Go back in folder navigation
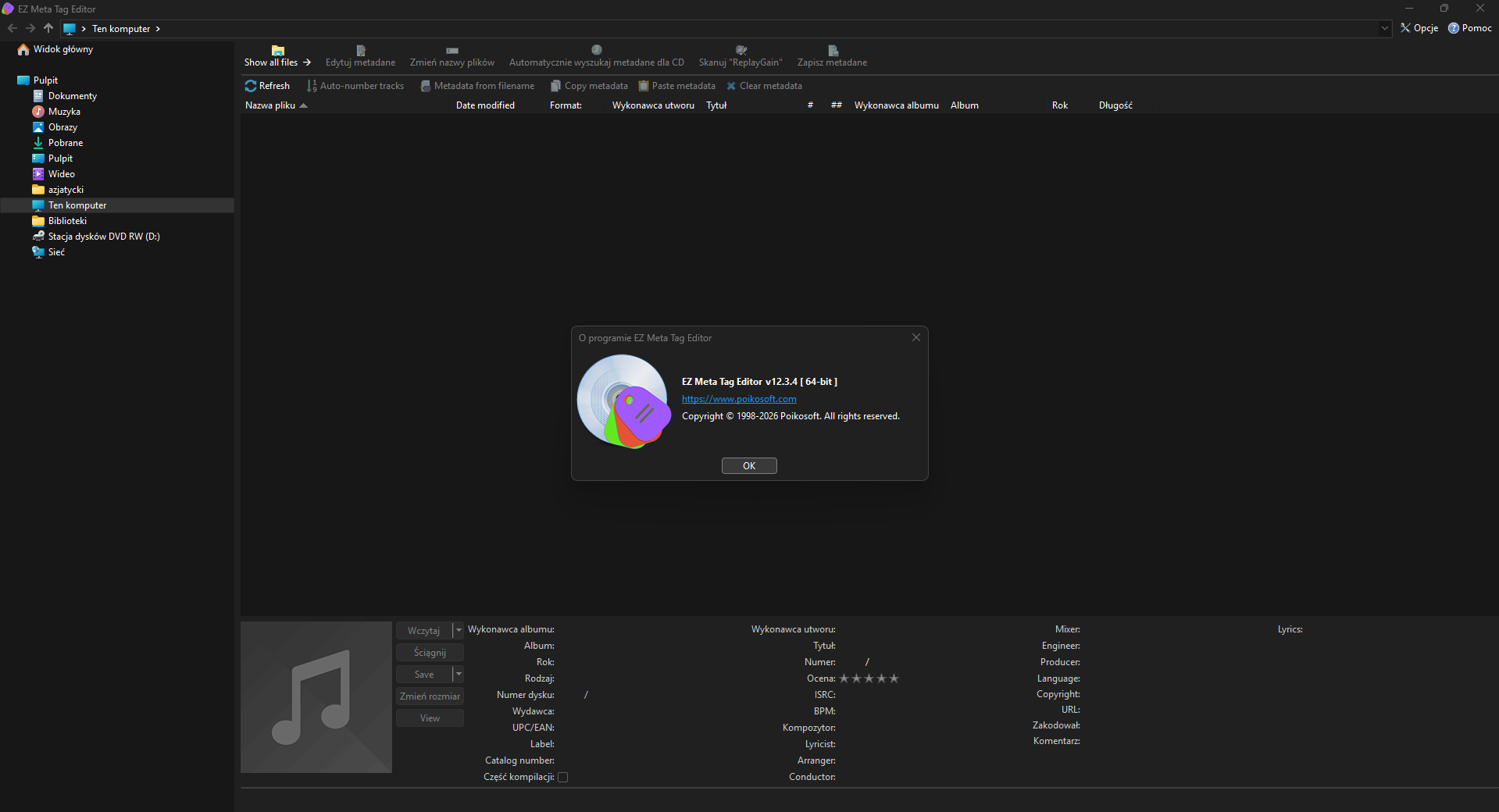1499x812 pixels. click(12, 28)
